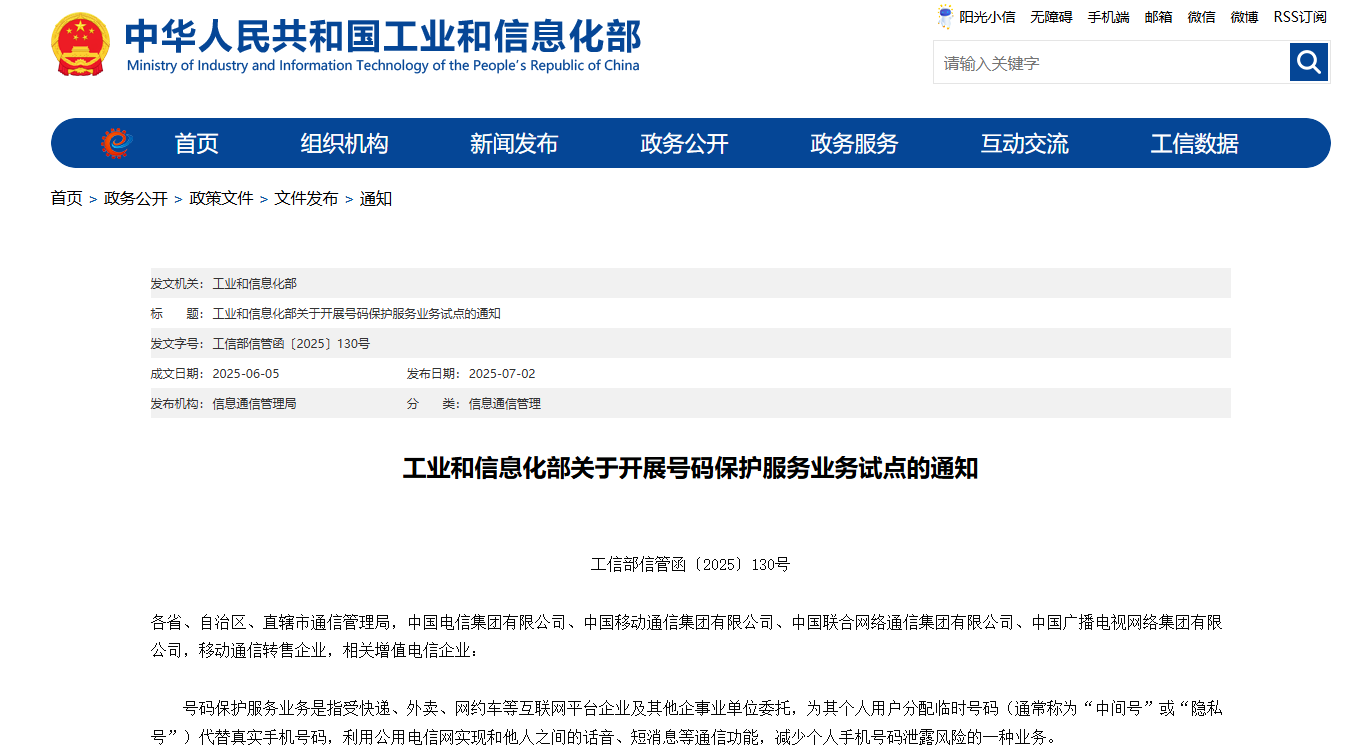Open the 手机端 mobile link

(1108, 17)
